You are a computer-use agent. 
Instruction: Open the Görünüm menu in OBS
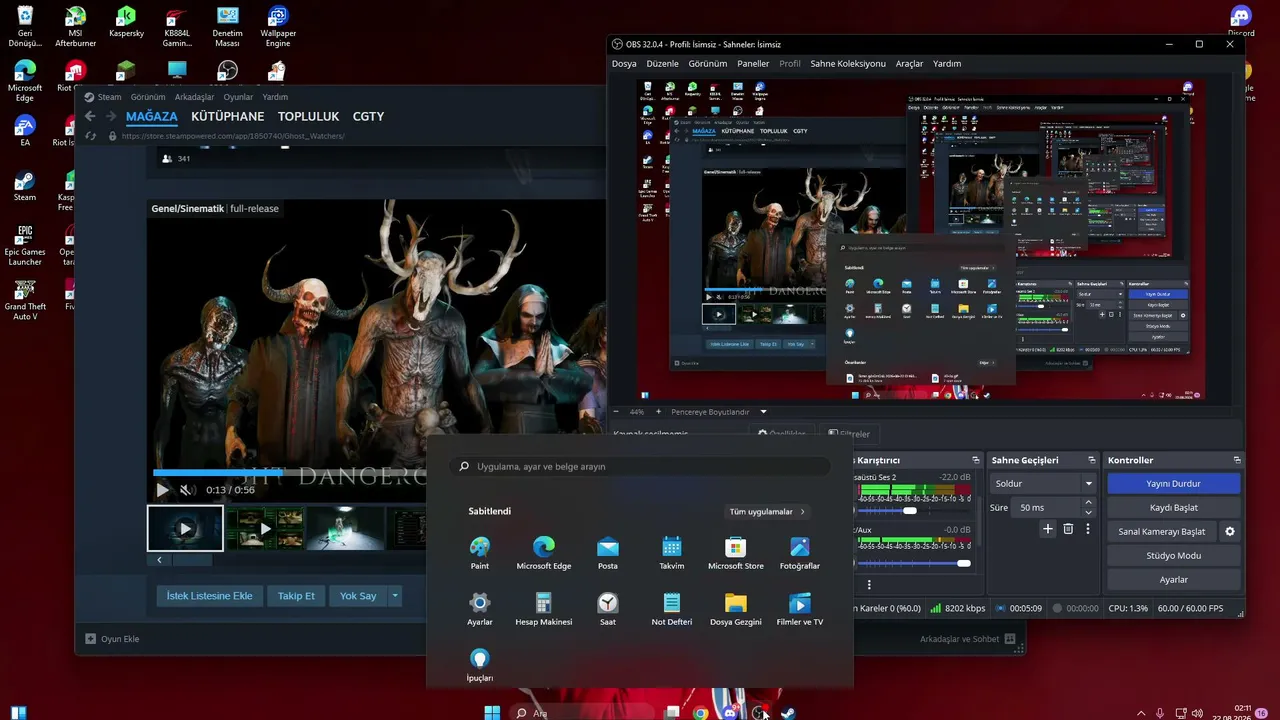[708, 63]
